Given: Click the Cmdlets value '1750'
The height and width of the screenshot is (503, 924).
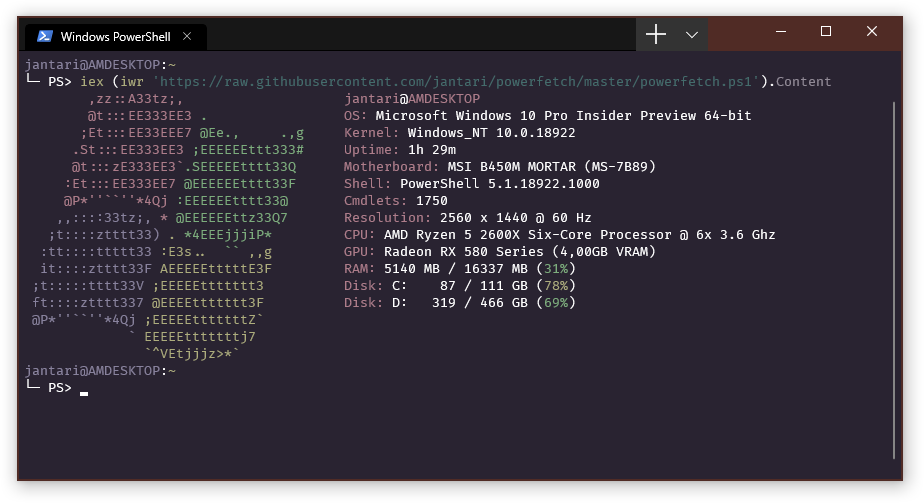Looking at the screenshot, I should pos(432,201).
